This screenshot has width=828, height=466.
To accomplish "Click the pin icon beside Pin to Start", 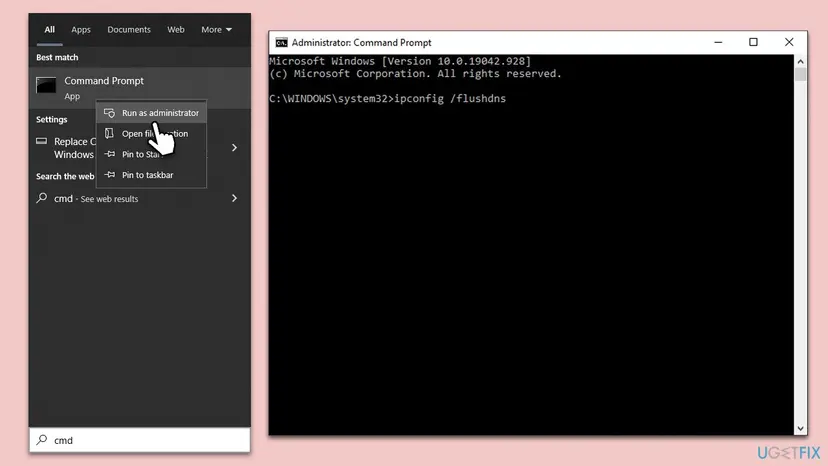I will pyautogui.click(x=109, y=154).
